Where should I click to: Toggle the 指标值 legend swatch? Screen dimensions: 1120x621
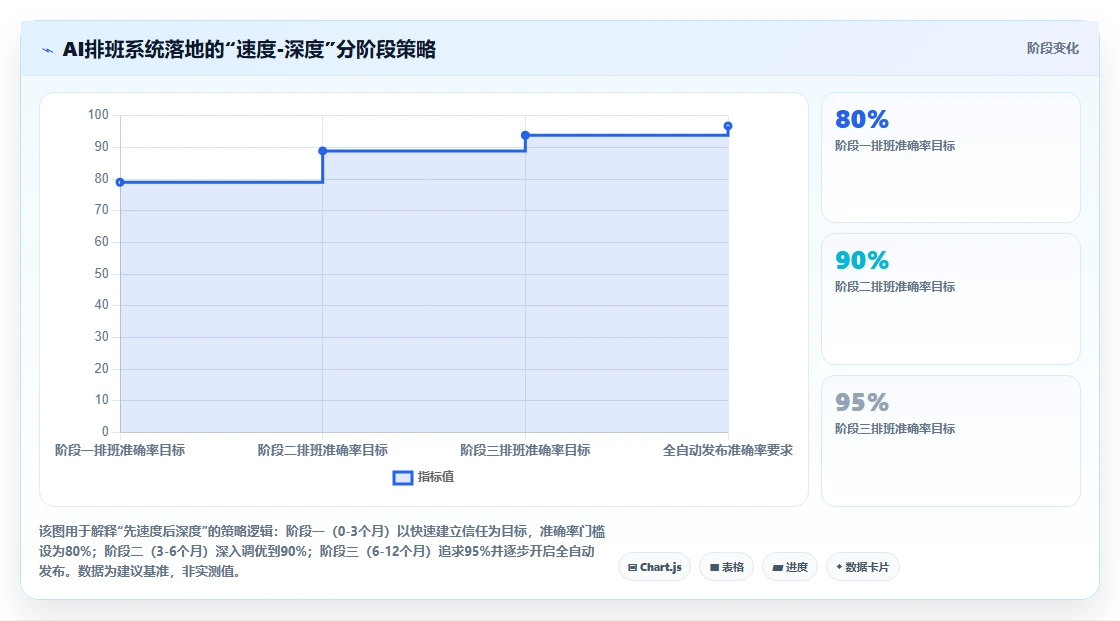403,477
